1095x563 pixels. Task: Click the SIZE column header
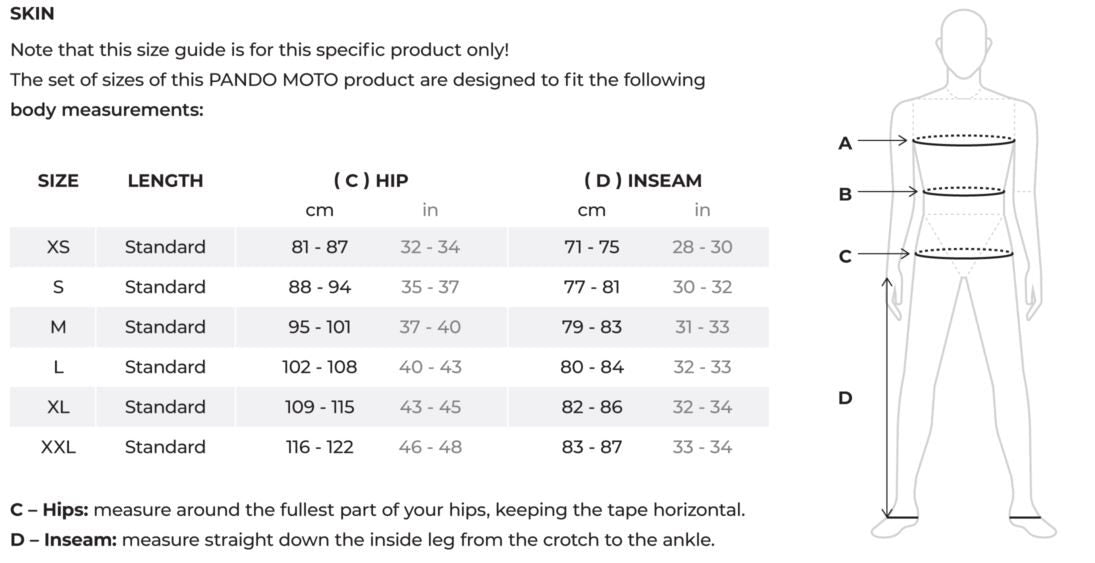point(58,181)
